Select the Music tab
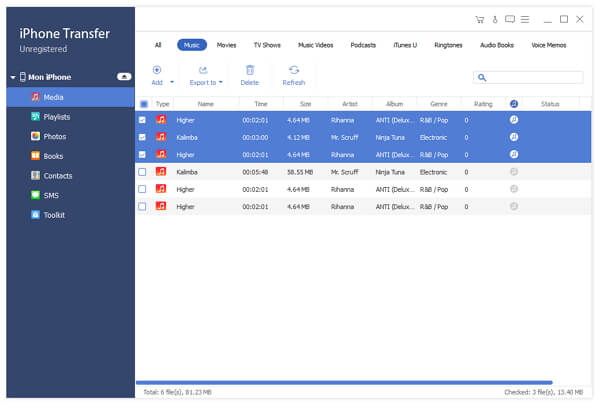 coord(192,45)
